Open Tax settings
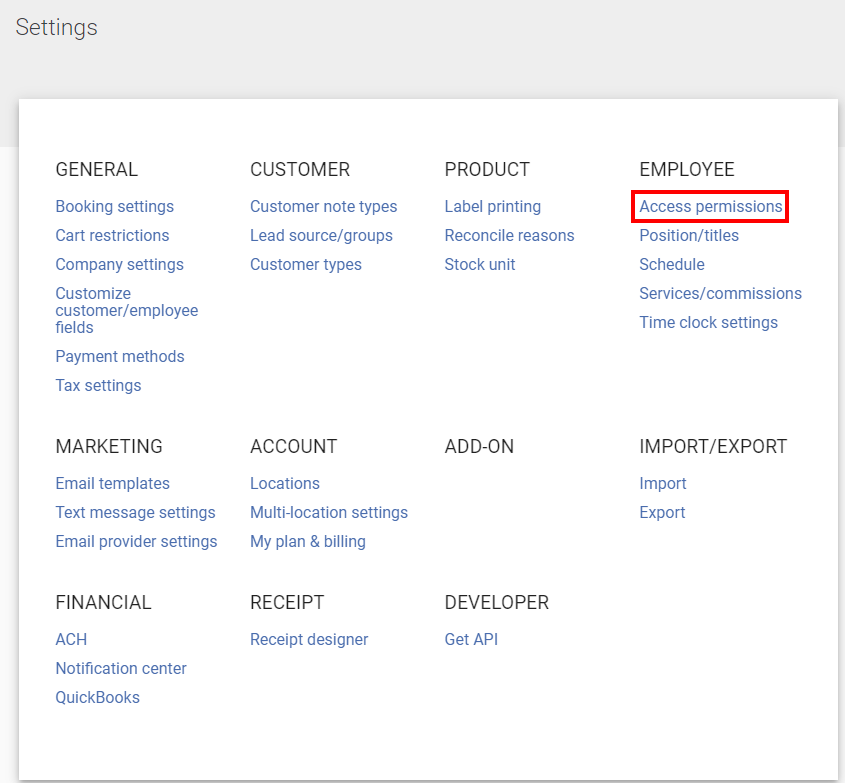845x783 pixels. pyautogui.click(x=98, y=386)
